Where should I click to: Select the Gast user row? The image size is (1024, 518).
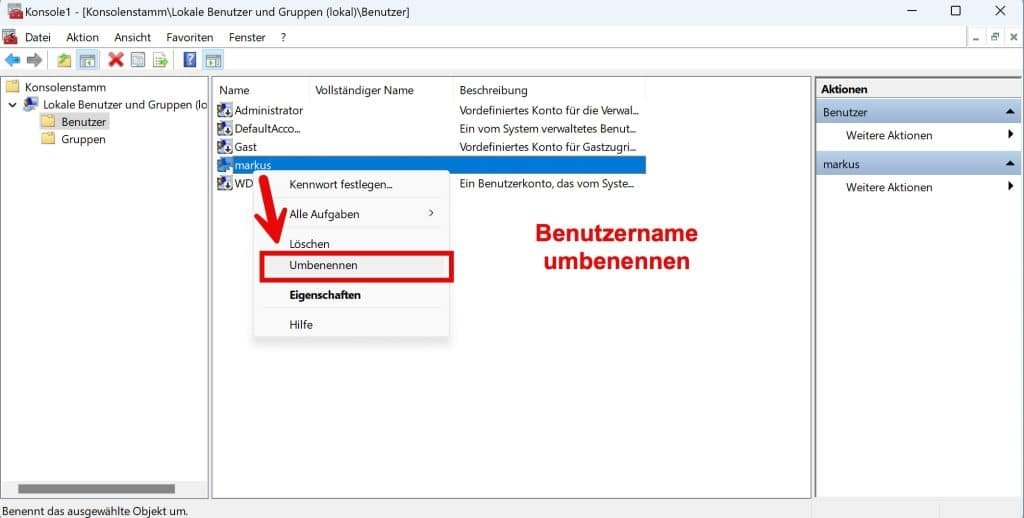tap(430, 147)
